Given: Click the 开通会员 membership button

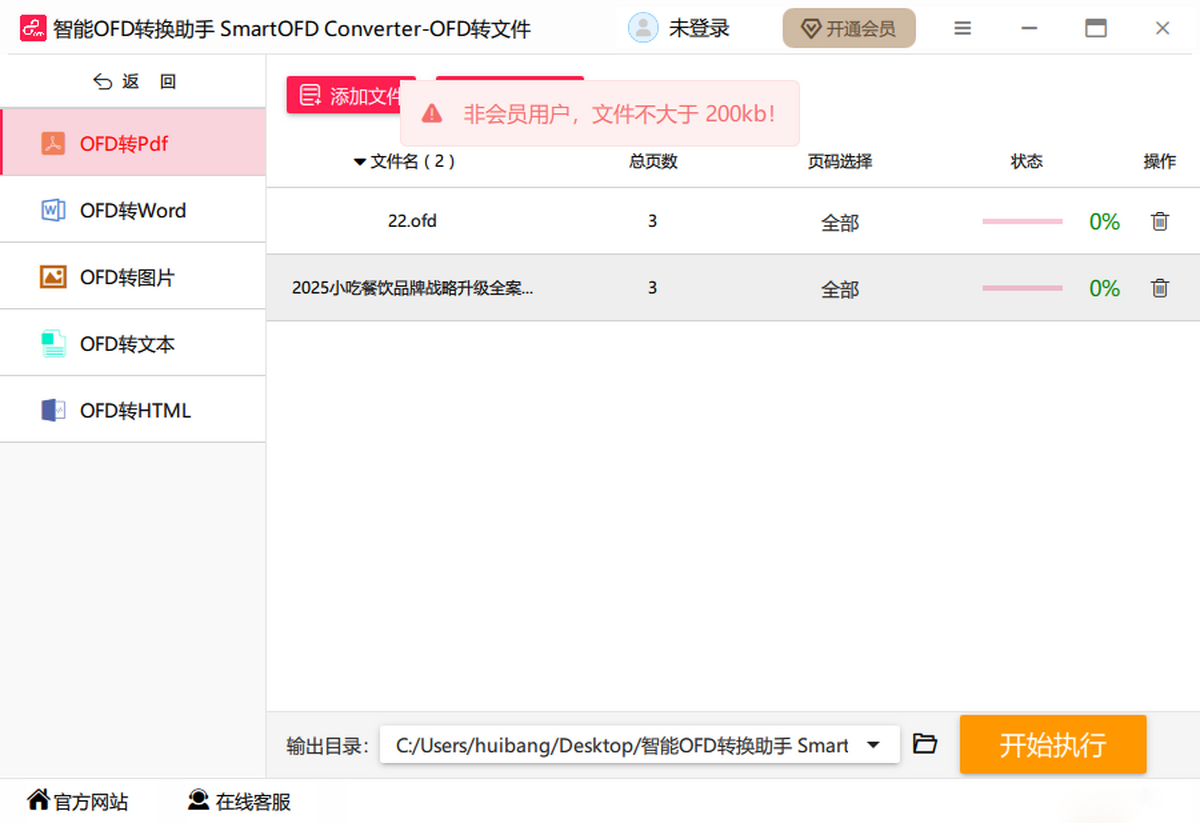Looking at the screenshot, I should click(848, 29).
